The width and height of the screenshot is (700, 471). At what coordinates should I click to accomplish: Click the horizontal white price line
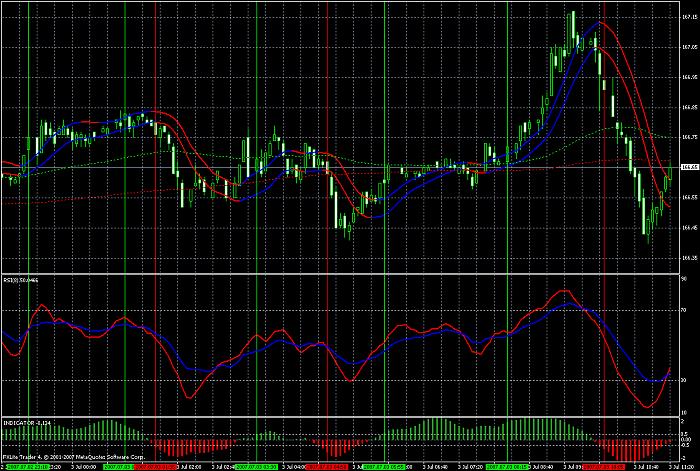(340, 167)
